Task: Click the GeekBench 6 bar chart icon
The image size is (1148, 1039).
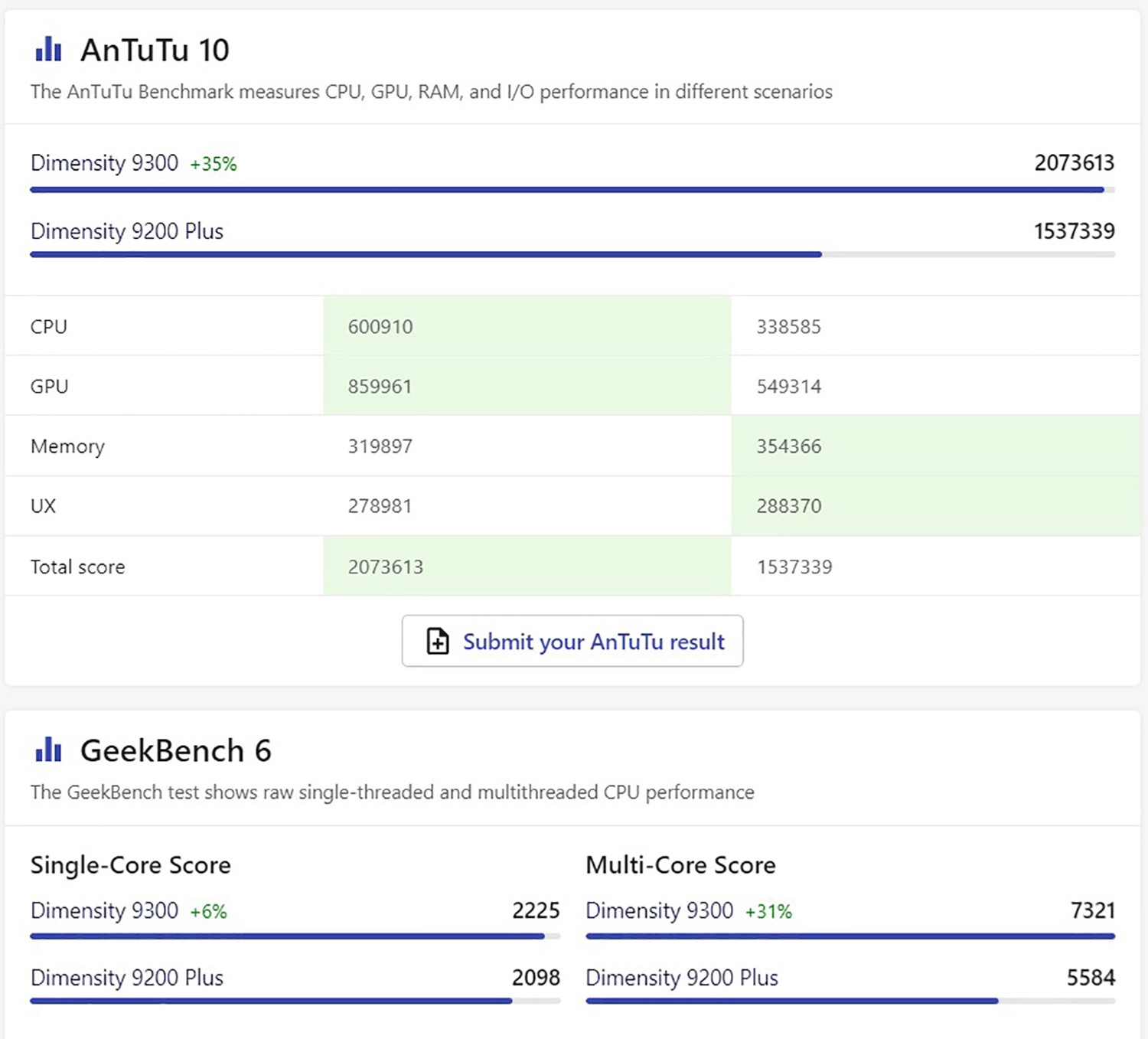Action: click(48, 750)
